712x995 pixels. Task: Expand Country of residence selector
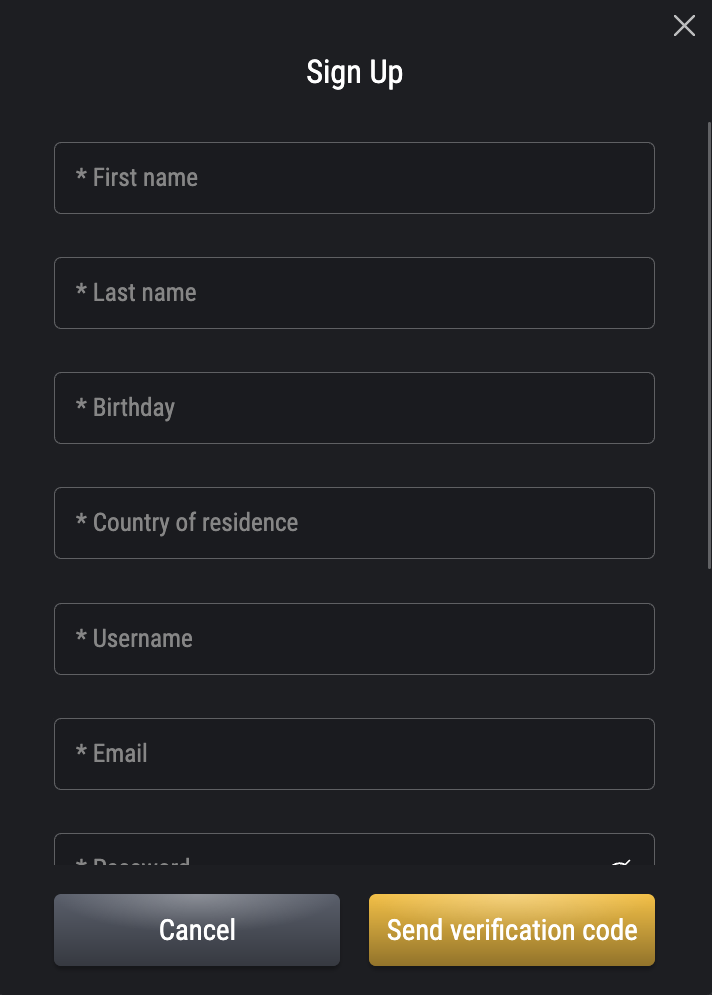coord(354,523)
